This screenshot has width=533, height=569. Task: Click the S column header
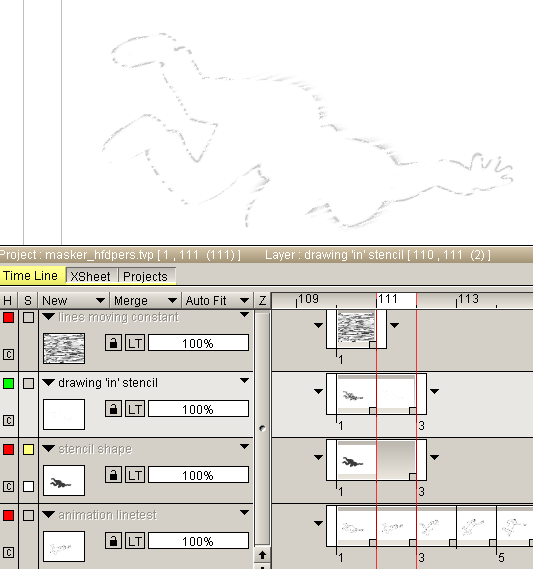coord(28,300)
